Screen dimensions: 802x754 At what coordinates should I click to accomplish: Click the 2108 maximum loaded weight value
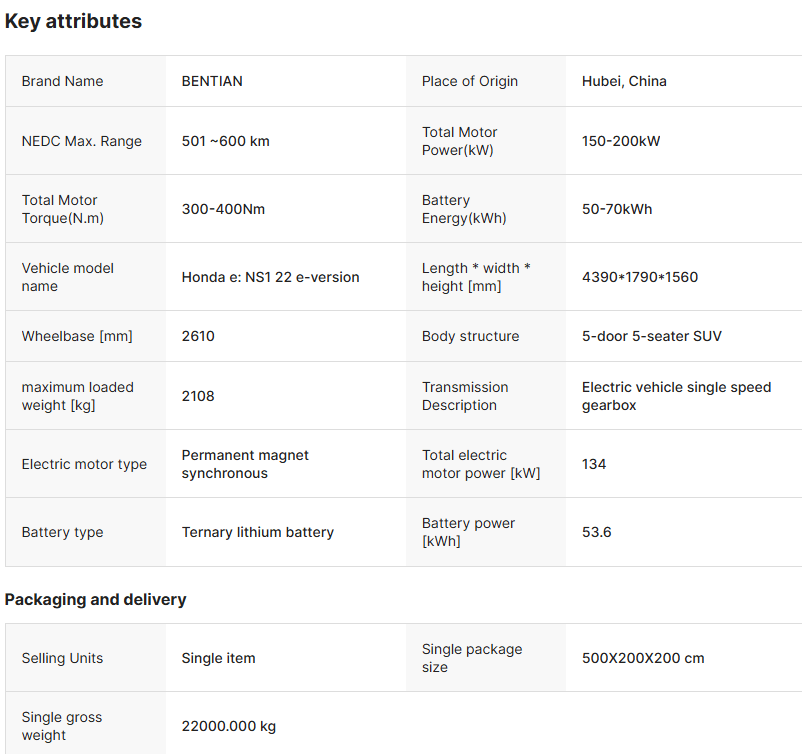point(198,396)
